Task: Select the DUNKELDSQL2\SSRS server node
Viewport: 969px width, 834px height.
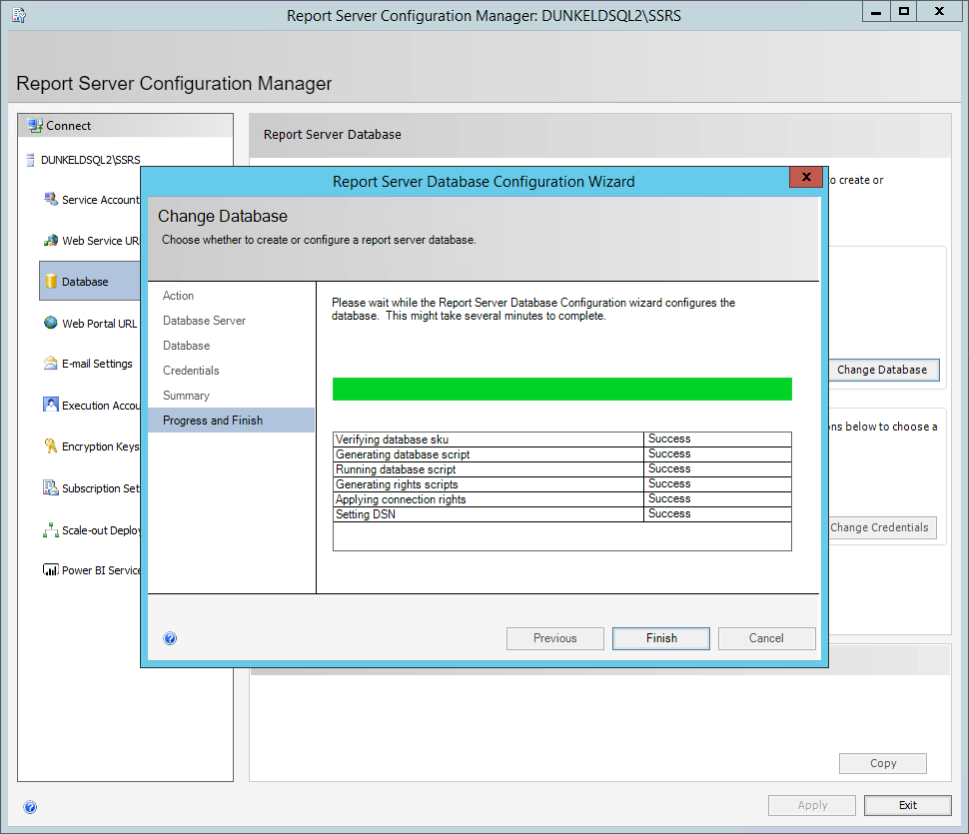Action: [90, 159]
